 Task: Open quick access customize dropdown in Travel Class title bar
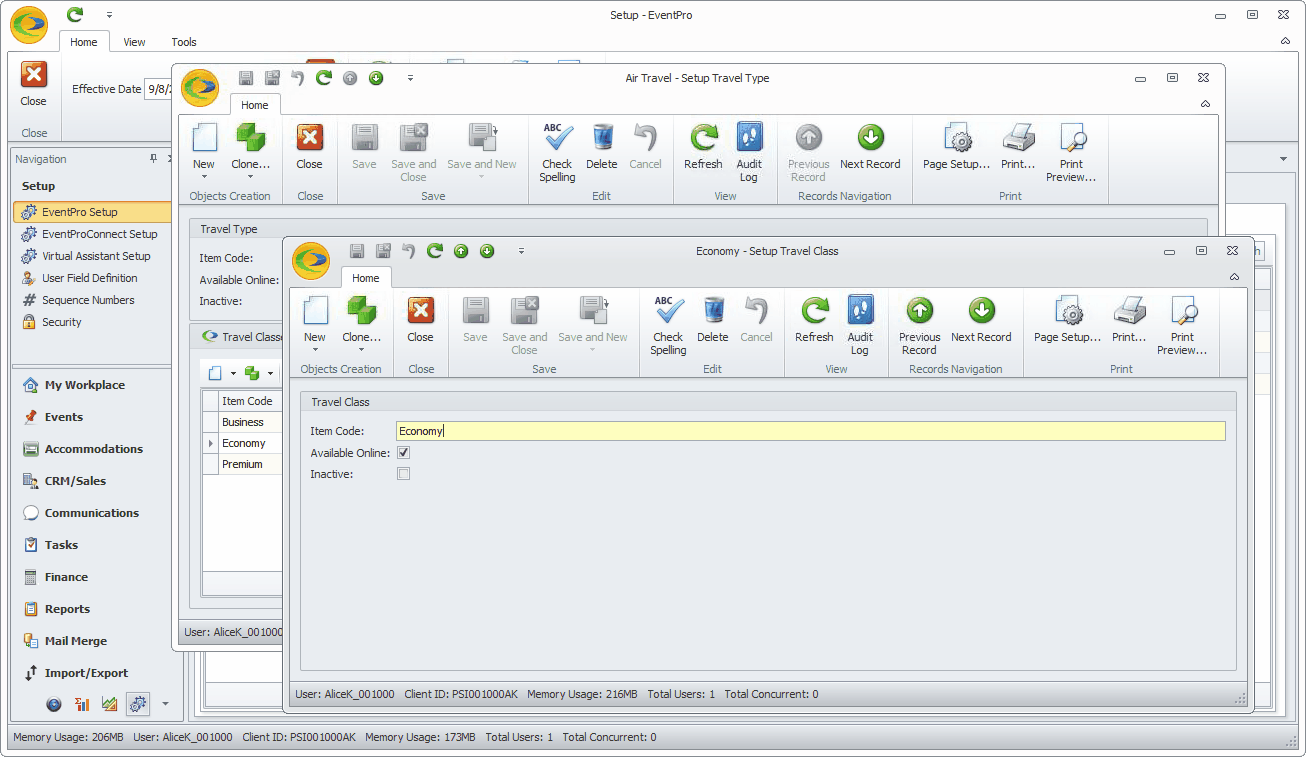click(x=521, y=251)
